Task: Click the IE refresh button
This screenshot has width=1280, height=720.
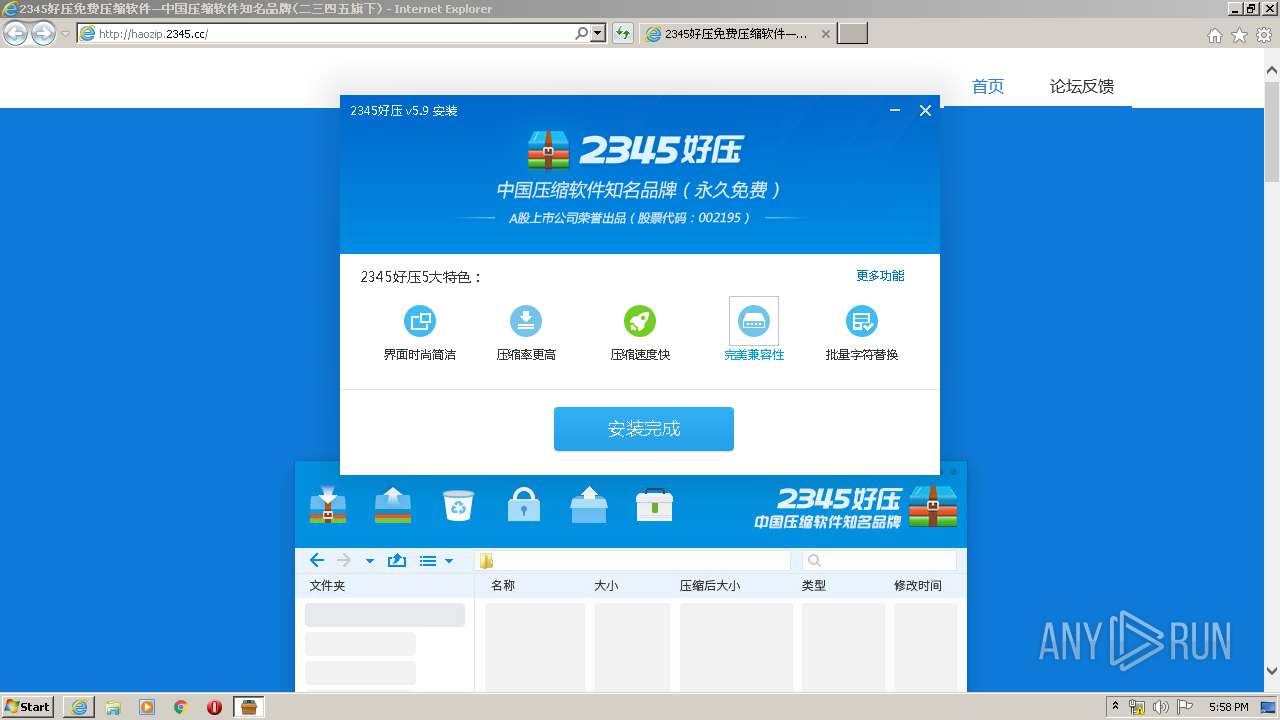Action: (623, 34)
